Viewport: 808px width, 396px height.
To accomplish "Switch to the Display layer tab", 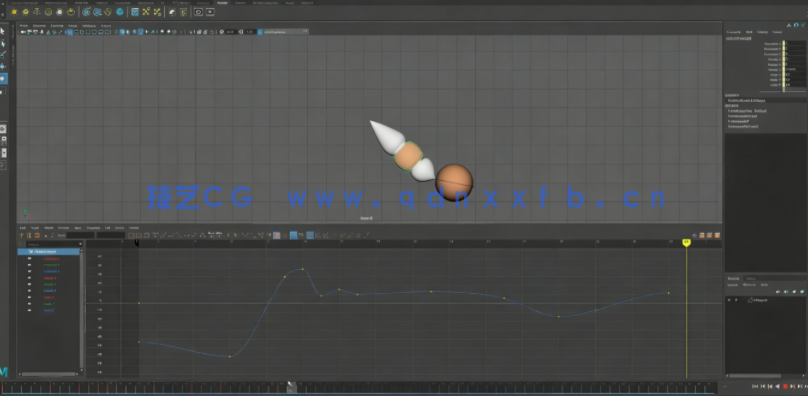I will [x=733, y=278].
